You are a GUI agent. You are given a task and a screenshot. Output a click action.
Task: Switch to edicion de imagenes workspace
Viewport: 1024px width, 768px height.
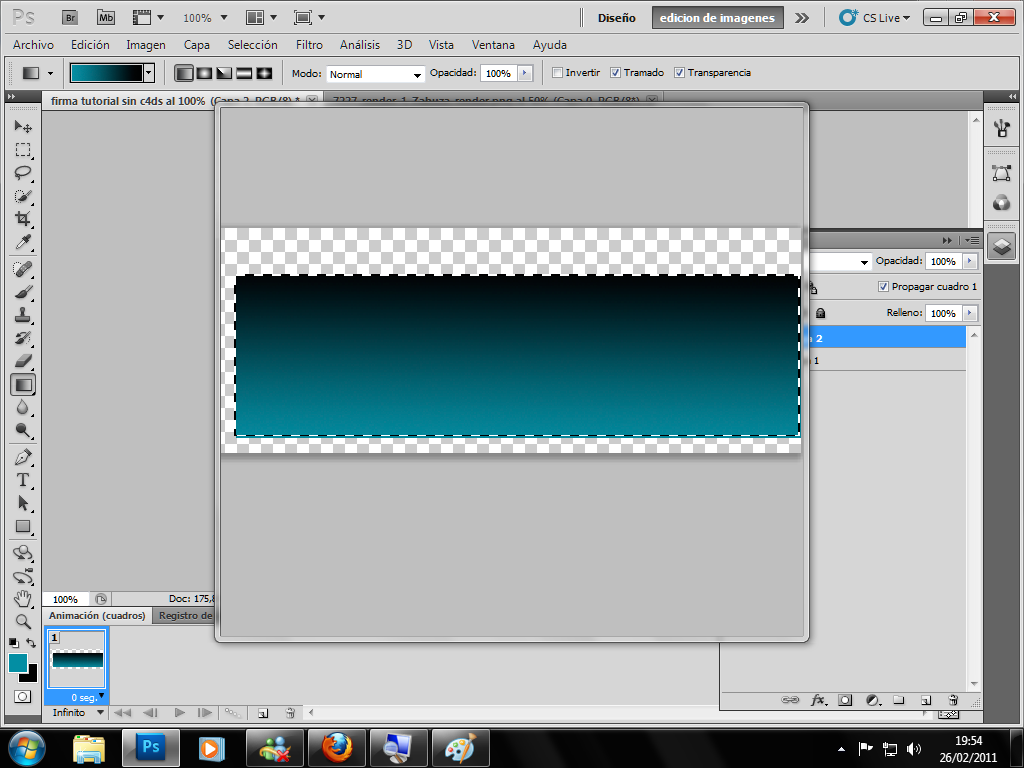[x=717, y=18]
